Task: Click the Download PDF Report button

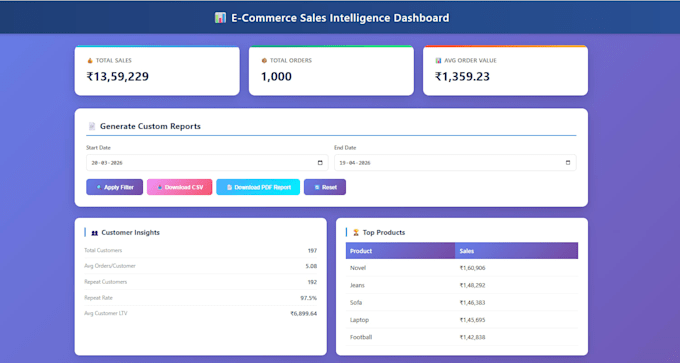Action: pyautogui.click(x=258, y=187)
